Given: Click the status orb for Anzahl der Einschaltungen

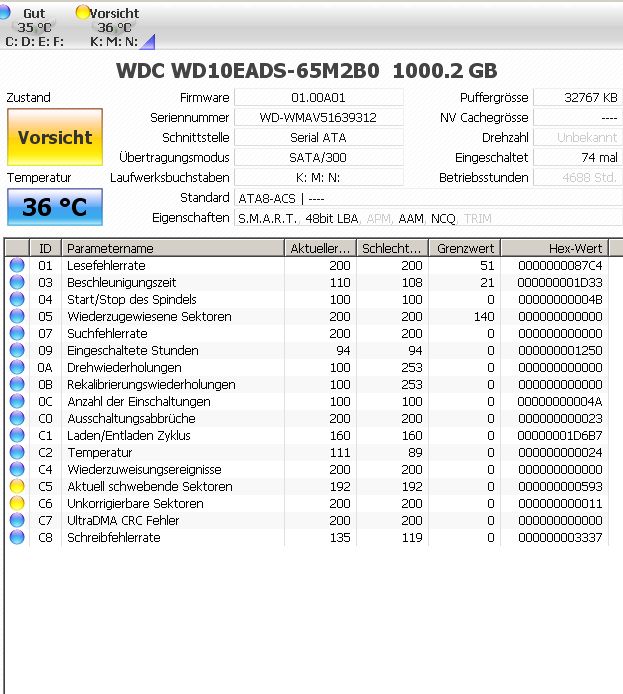Looking at the screenshot, I should pyautogui.click(x=17, y=401).
